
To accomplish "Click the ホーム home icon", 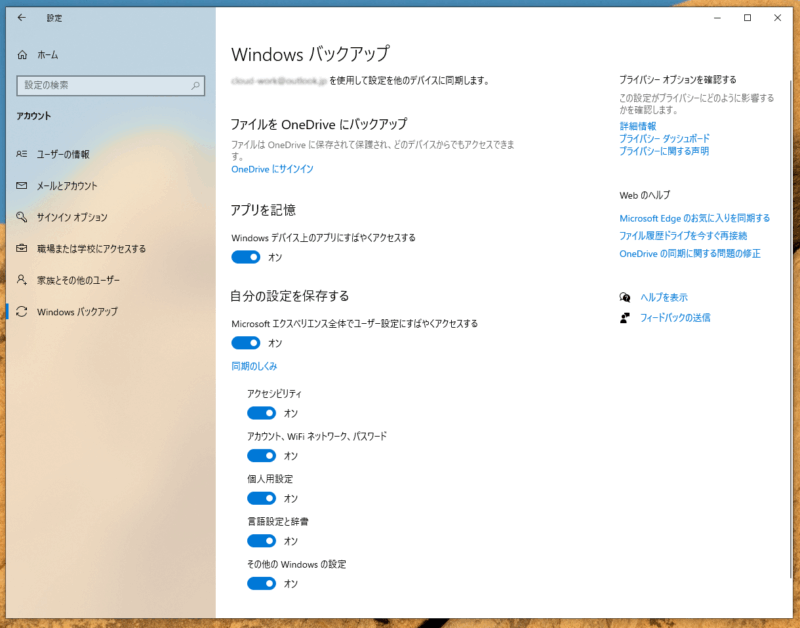I will pos(22,55).
